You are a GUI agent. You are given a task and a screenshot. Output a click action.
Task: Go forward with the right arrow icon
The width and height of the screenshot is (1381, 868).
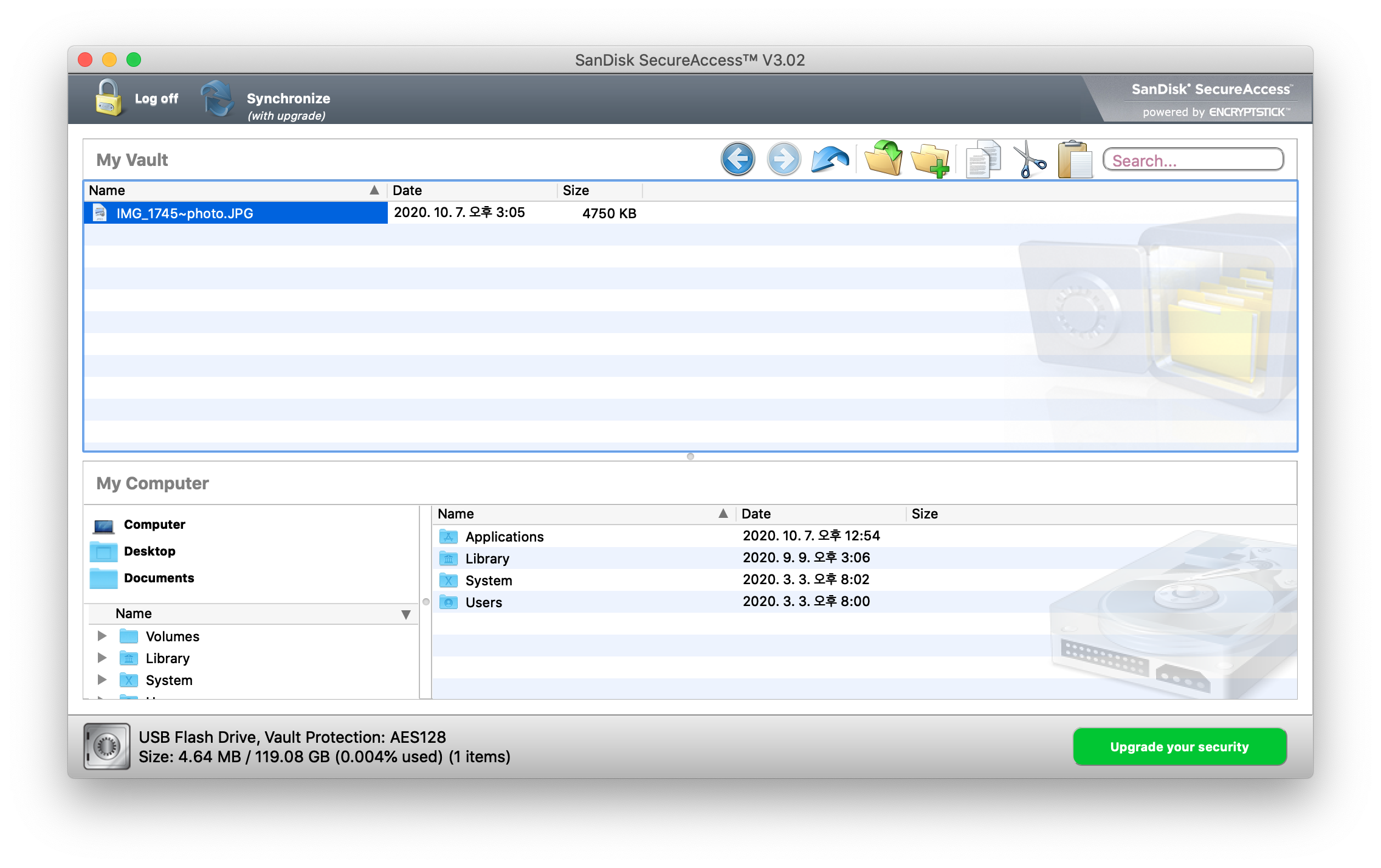tap(783, 159)
